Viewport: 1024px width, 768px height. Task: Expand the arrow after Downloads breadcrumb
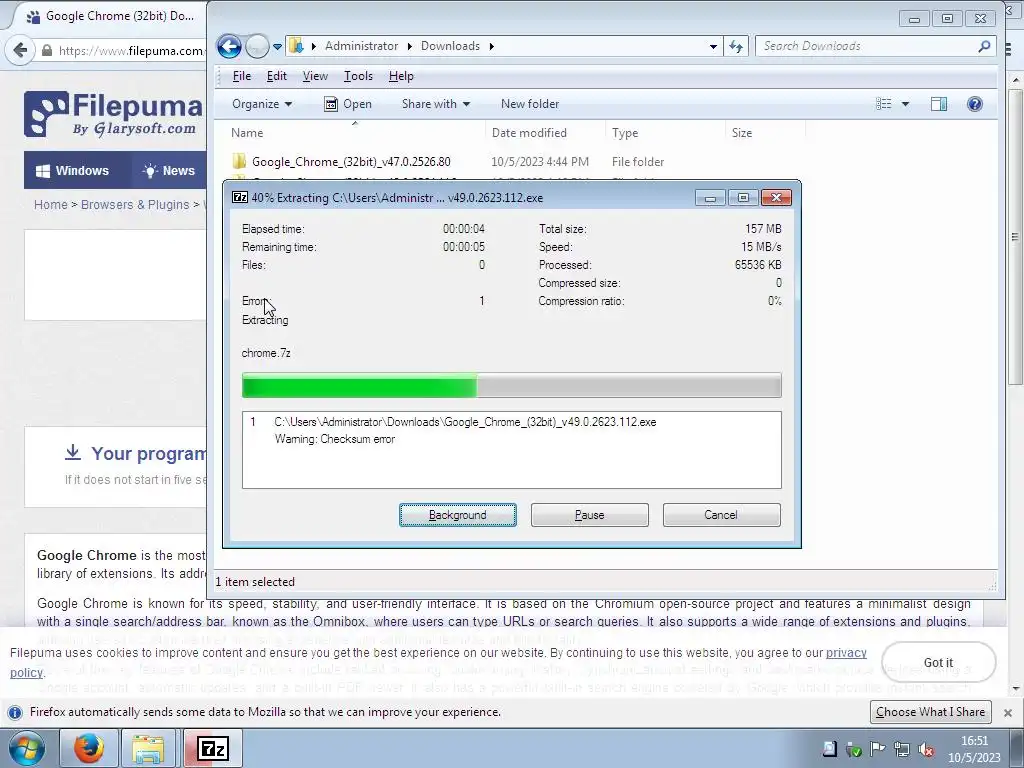click(491, 46)
